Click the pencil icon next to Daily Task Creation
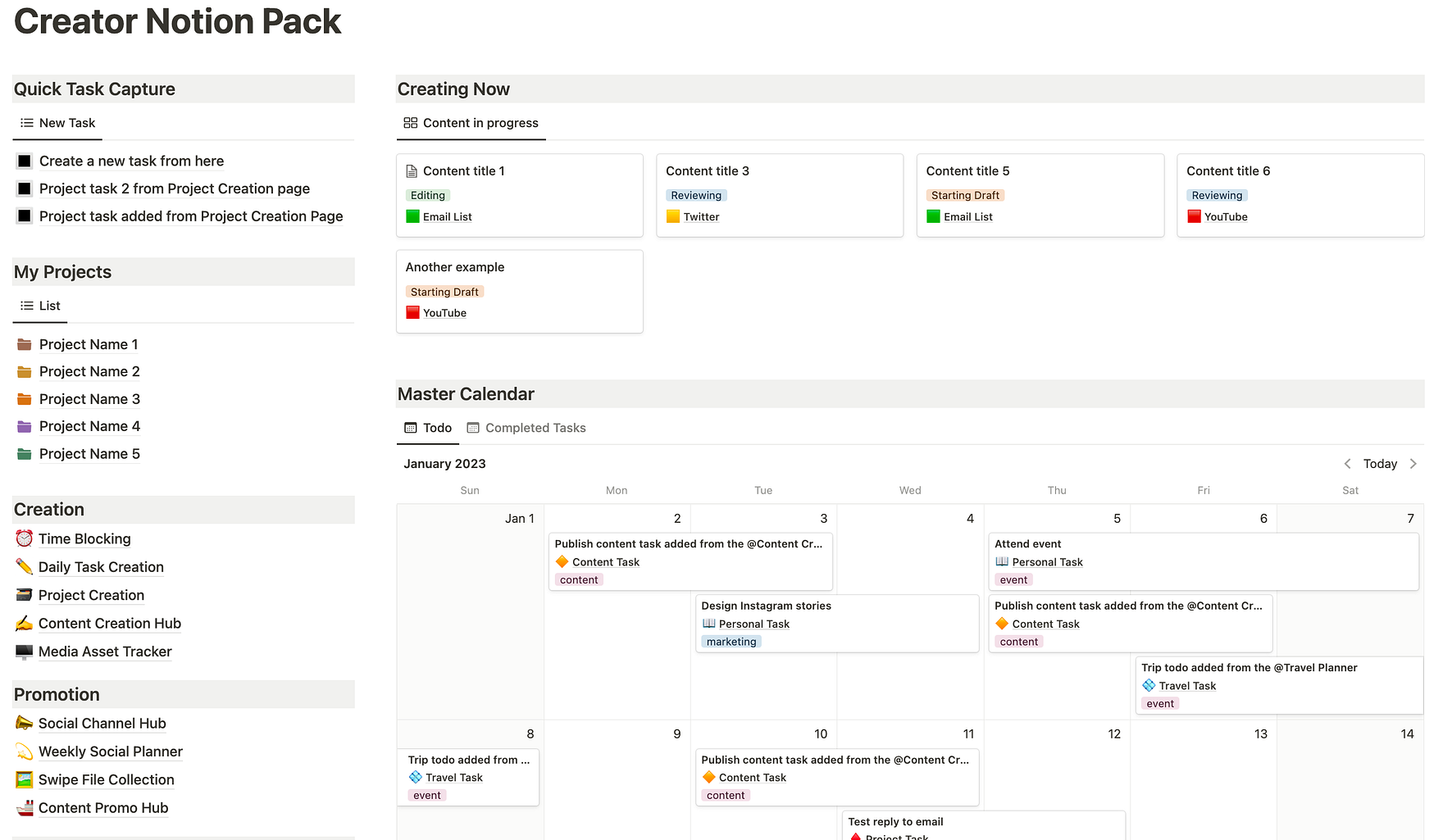Image resolution: width=1443 pixels, height=840 pixels. click(x=24, y=566)
